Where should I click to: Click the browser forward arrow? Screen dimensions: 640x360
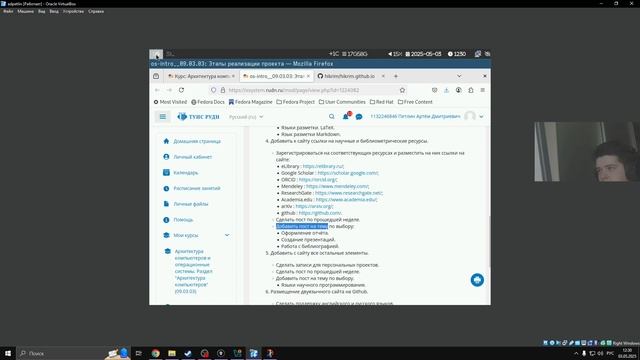(x=169, y=90)
